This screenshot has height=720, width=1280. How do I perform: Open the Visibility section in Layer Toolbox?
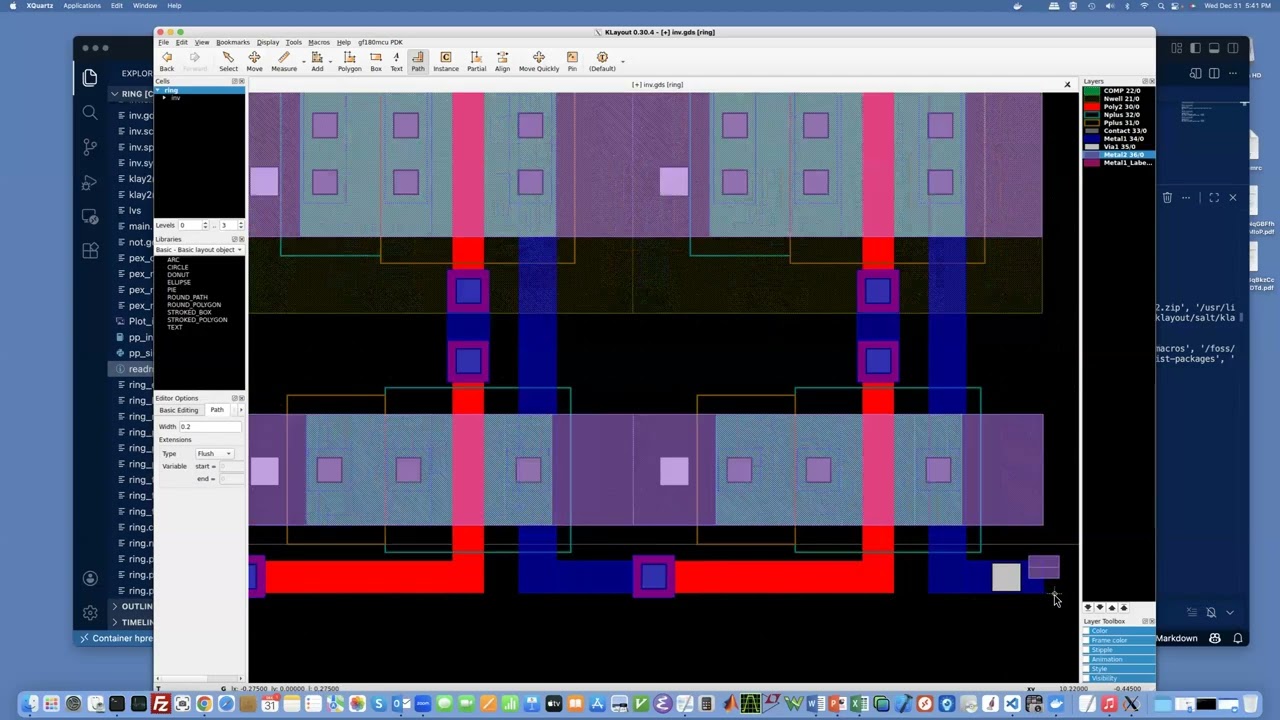coord(1119,678)
